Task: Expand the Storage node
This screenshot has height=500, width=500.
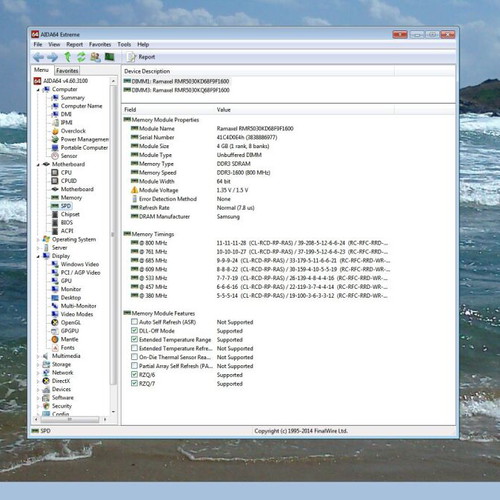Action: (x=38, y=365)
